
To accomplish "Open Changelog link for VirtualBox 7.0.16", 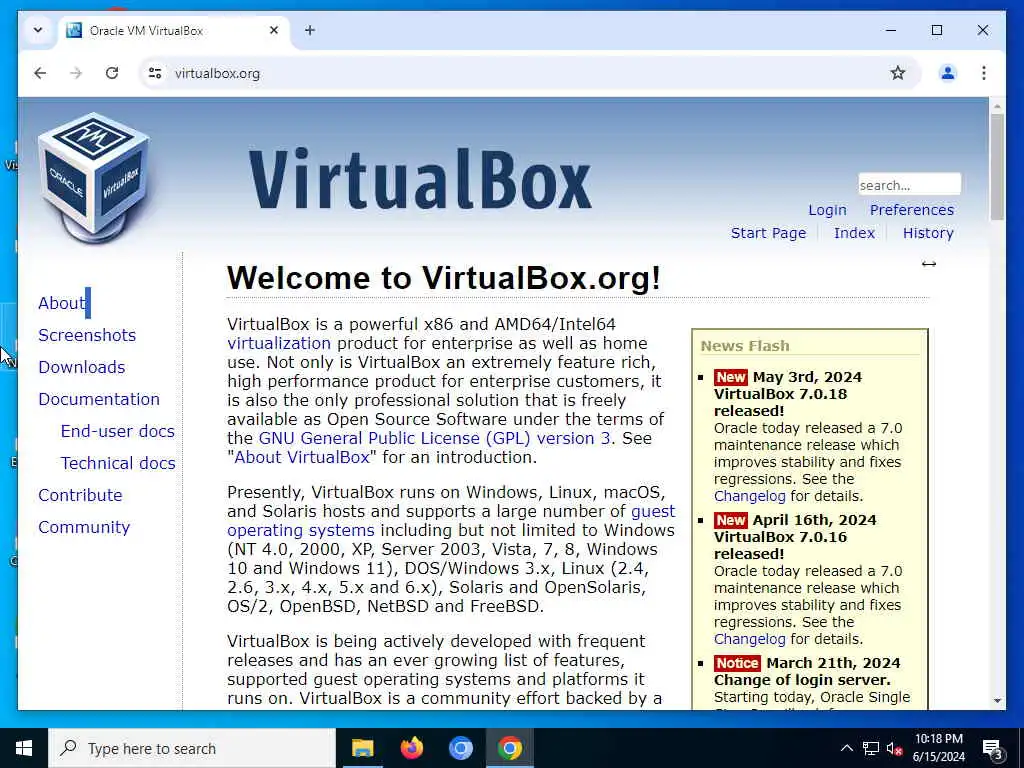I will 749,639.
